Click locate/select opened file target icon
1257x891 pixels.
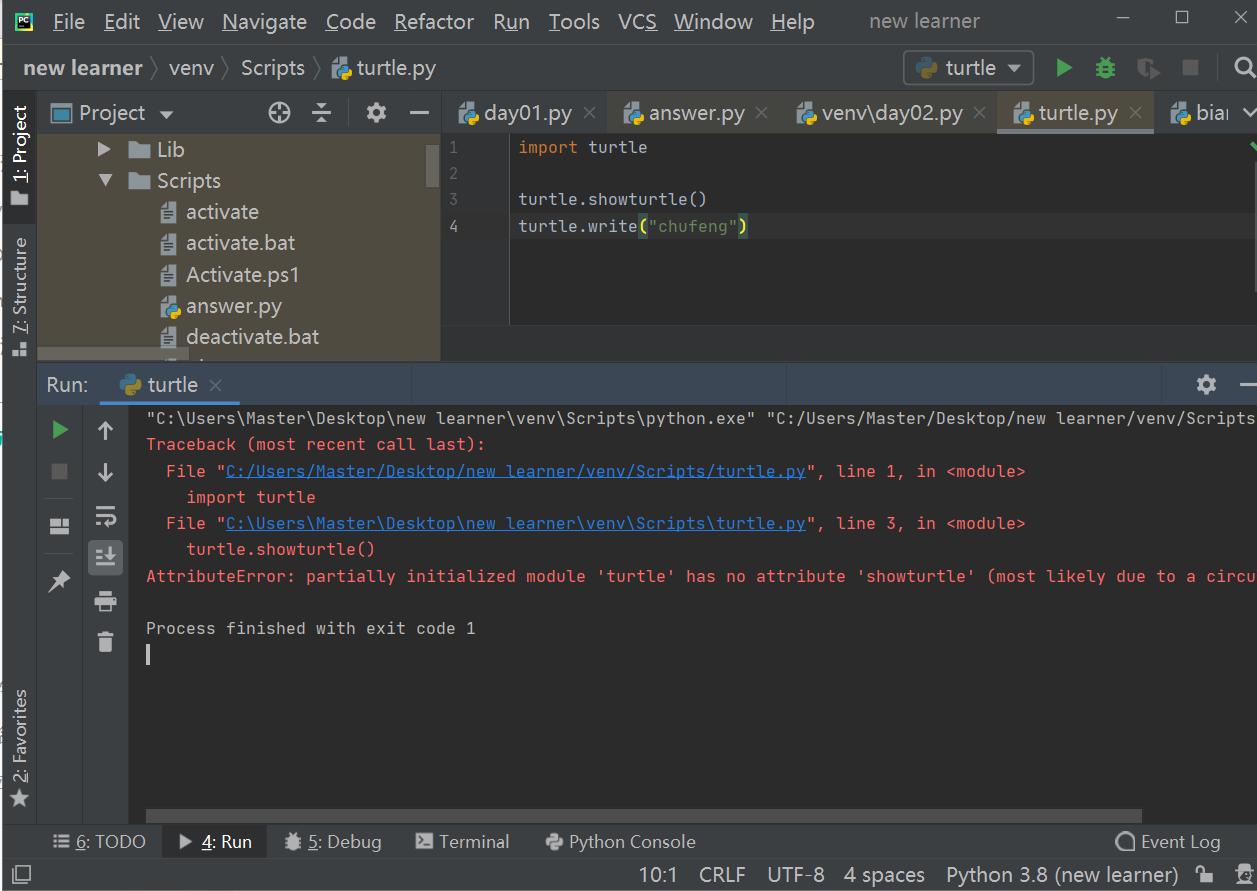(x=280, y=113)
